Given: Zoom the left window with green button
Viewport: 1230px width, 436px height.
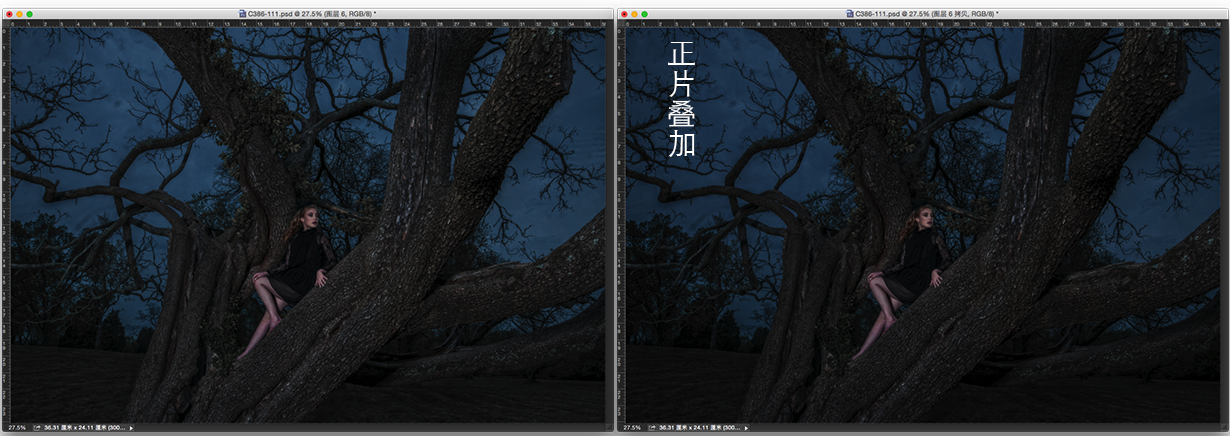Looking at the screenshot, I should 30,14.
